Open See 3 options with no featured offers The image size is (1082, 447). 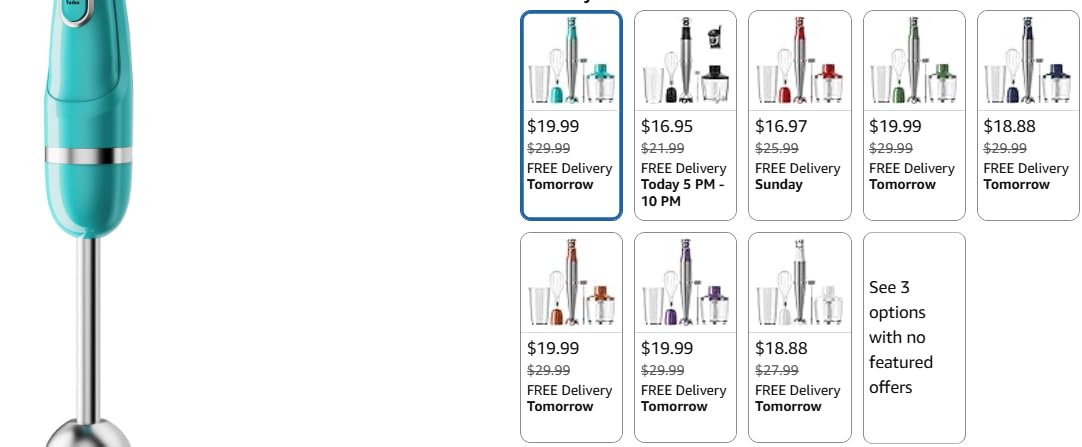914,337
